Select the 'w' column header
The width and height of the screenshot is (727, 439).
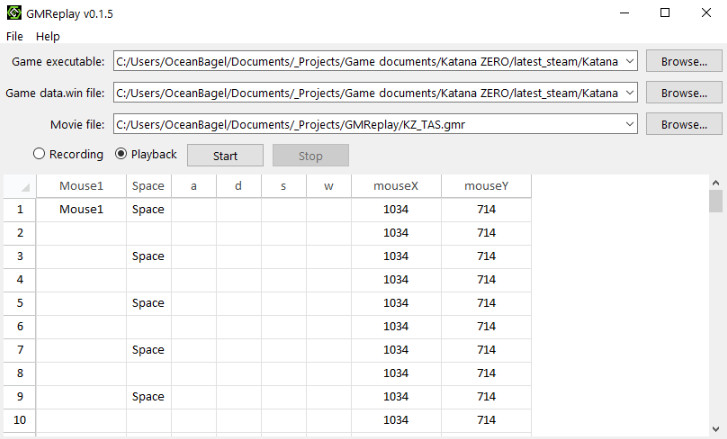coord(329,186)
